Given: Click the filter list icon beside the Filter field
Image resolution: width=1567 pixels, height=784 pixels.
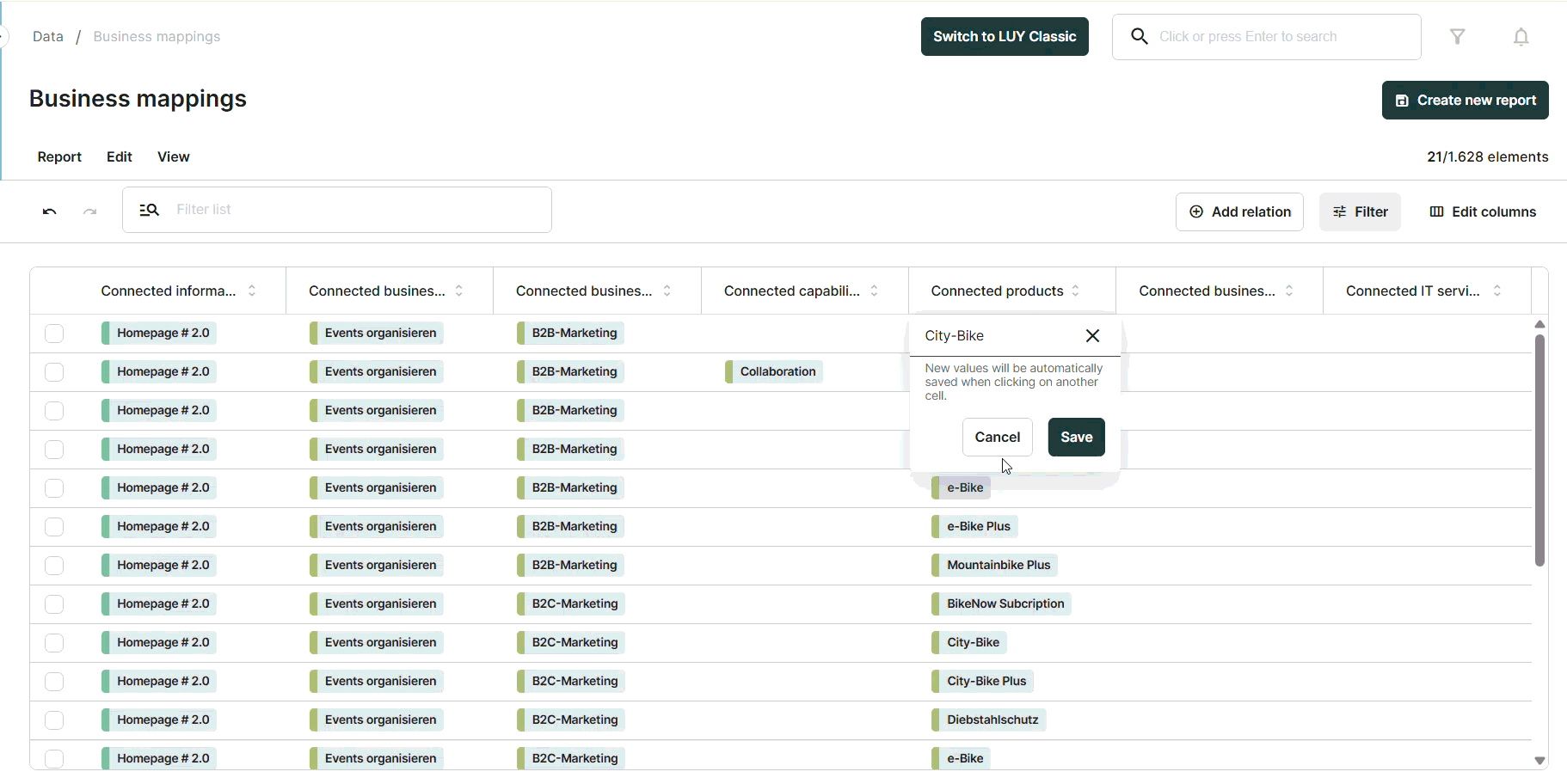Looking at the screenshot, I should point(149,209).
